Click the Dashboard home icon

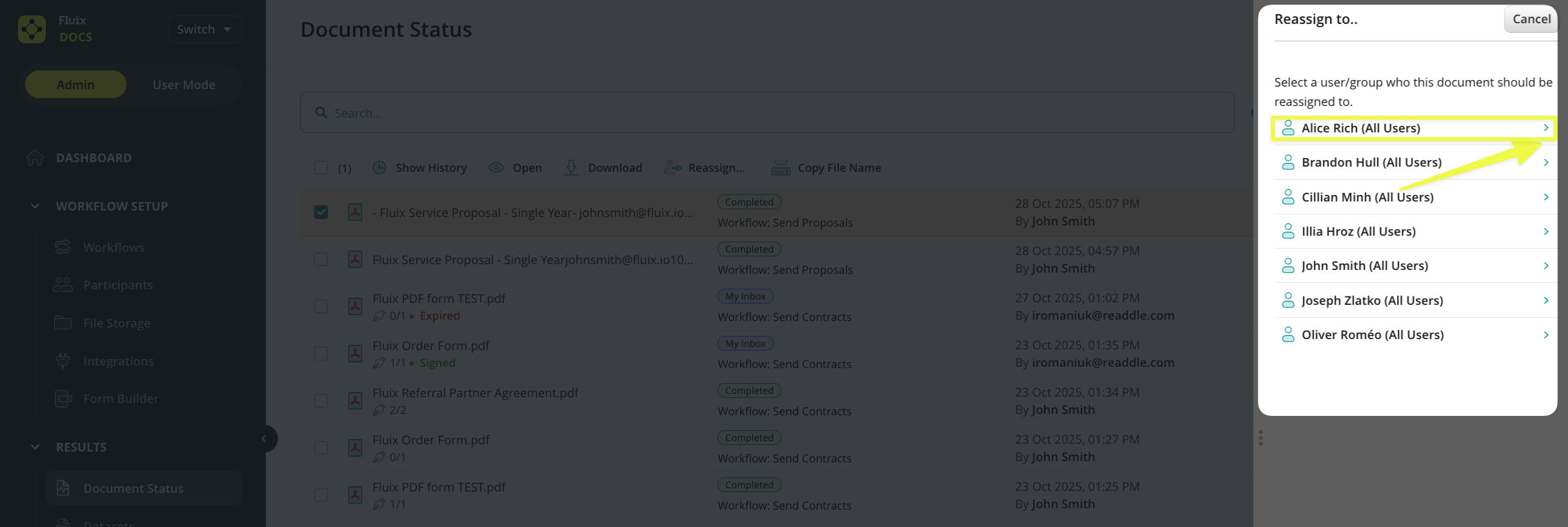point(35,158)
